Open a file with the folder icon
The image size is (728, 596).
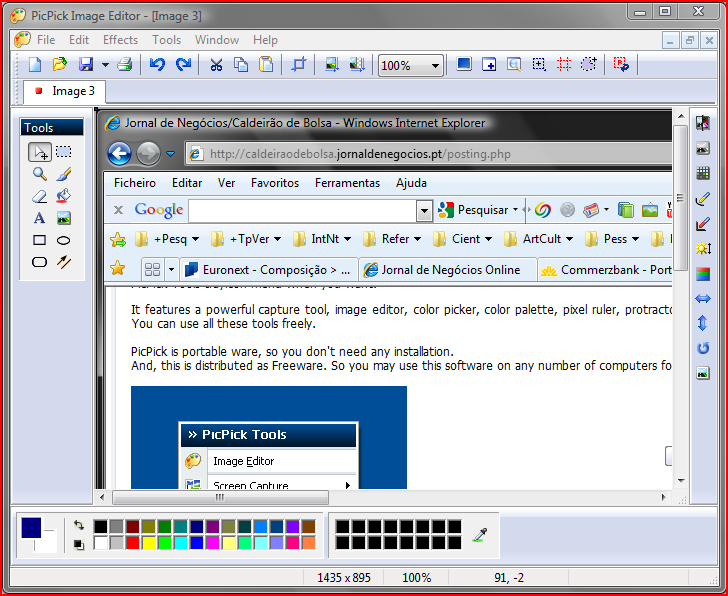(59, 64)
